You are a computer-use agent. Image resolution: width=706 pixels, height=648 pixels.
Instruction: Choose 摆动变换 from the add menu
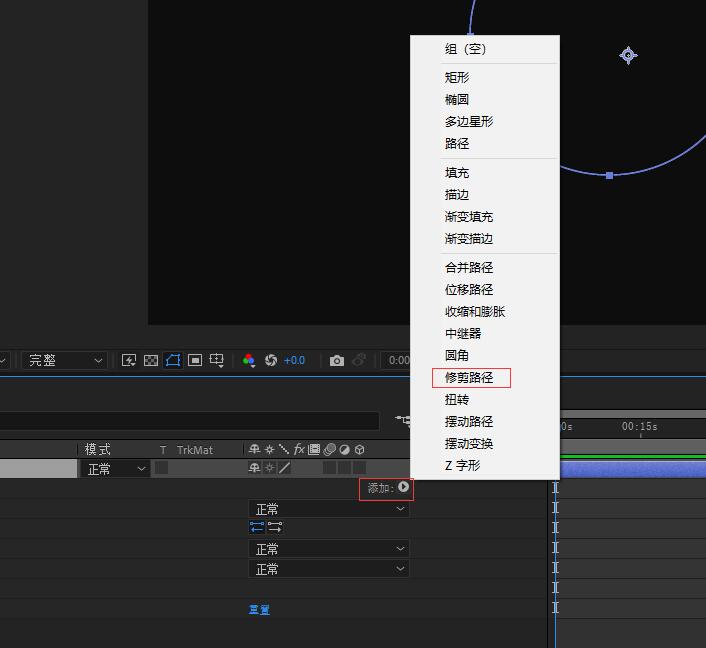(x=485, y=444)
